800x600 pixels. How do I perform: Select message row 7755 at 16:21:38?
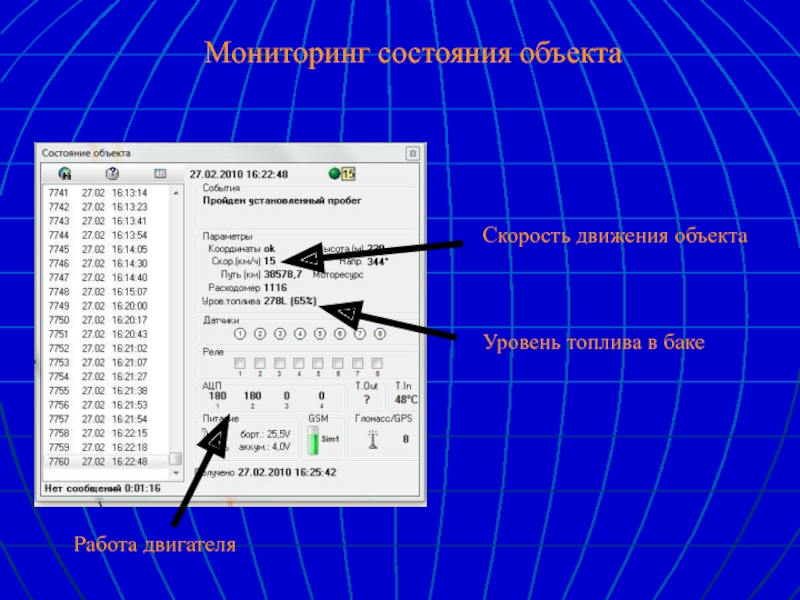pyautogui.click(x=106, y=391)
